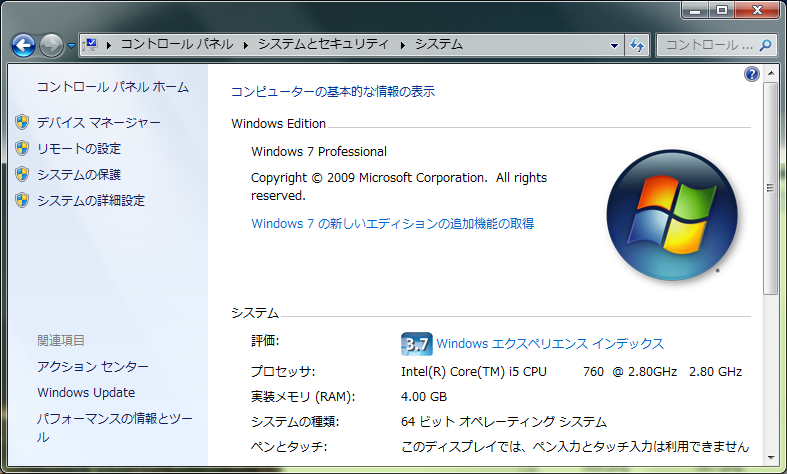The height and width of the screenshot is (474, 787).
Task: Expand the arrow after コントロール パネル breadcrumb
Action: coord(245,45)
